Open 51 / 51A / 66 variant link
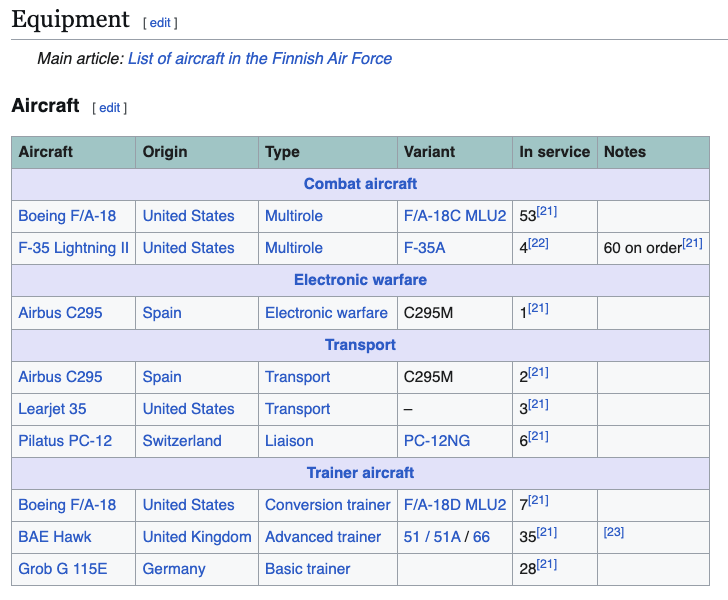This screenshot has width=728, height=600. 447,537
